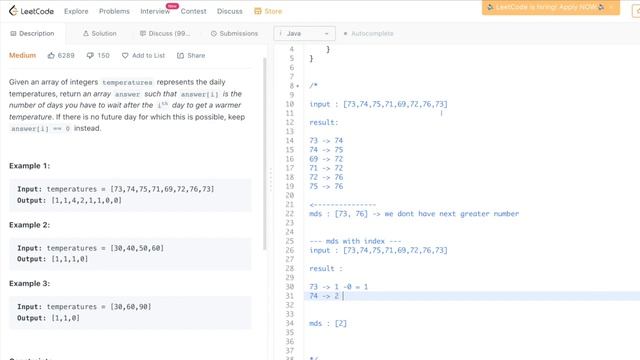640x360 pixels.
Task: Click Example 3 input [30,60,90]
Action: click(131, 307)
